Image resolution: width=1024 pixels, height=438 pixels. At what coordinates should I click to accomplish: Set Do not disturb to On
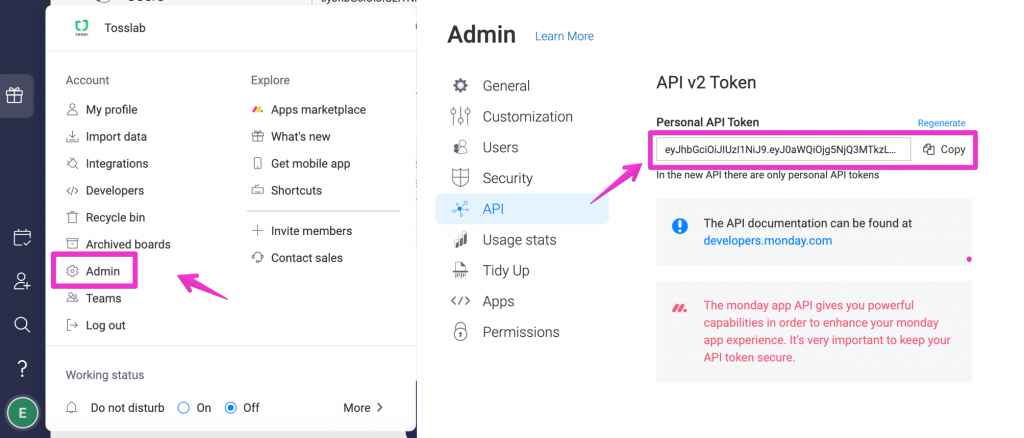184,408
